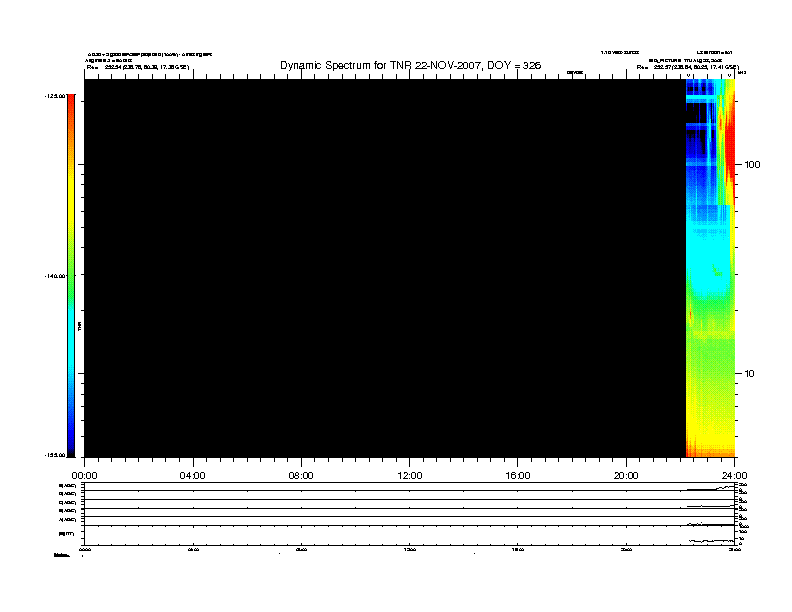Click the Dynamic Spectrum plot title
792x612 pixels.
(410, 65)
